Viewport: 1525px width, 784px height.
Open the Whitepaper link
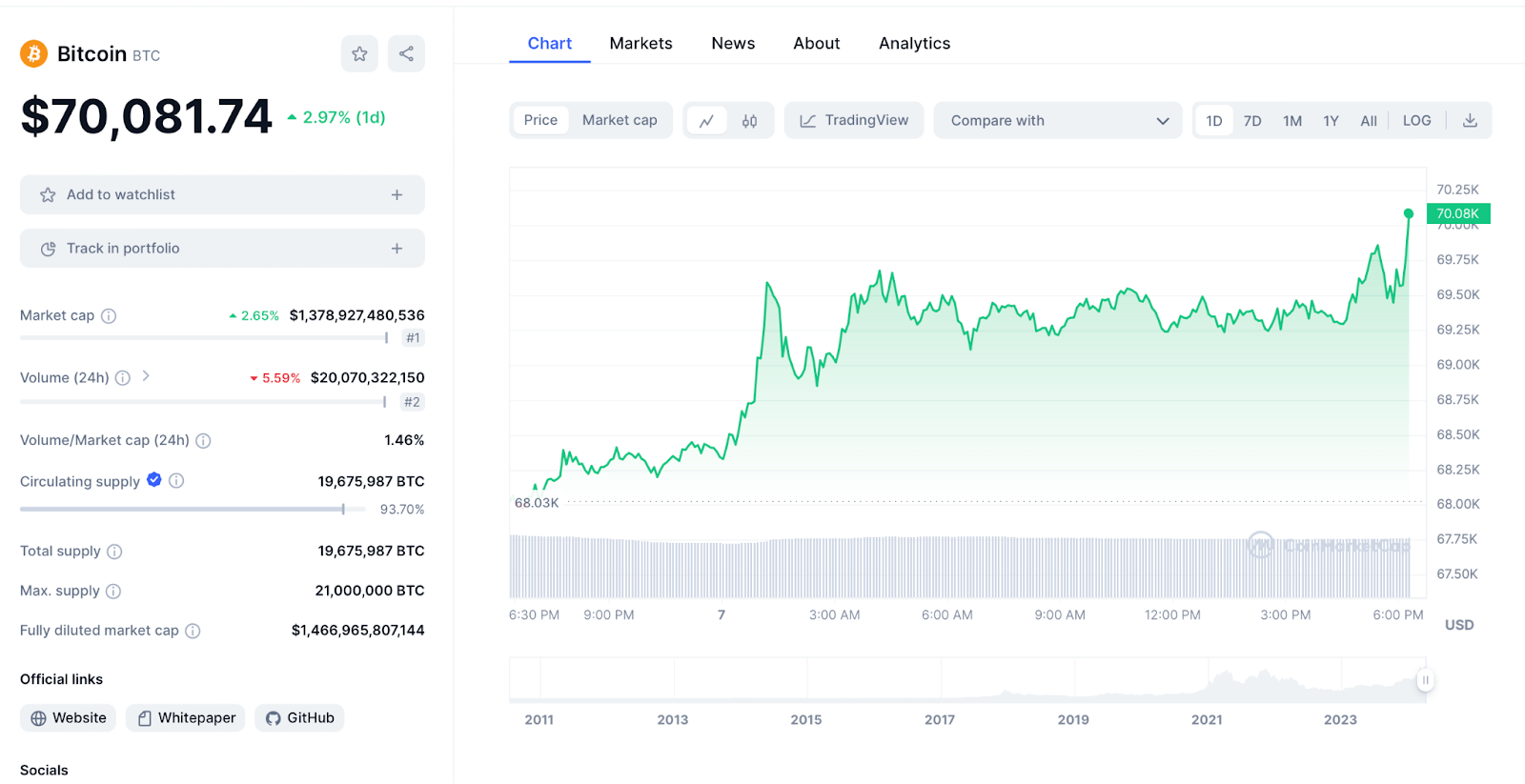point(185,718)
